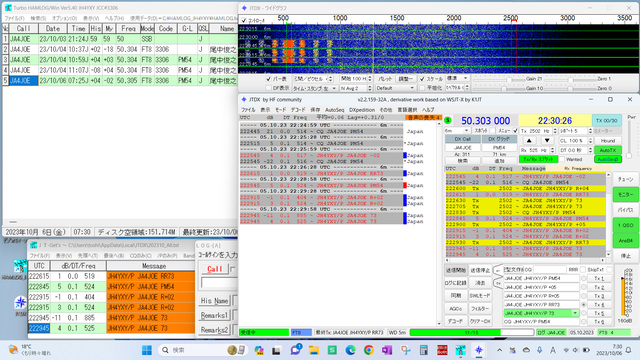Click the モニター monitor button
This screenshot has height=360, width=640.
coord(625,195)
